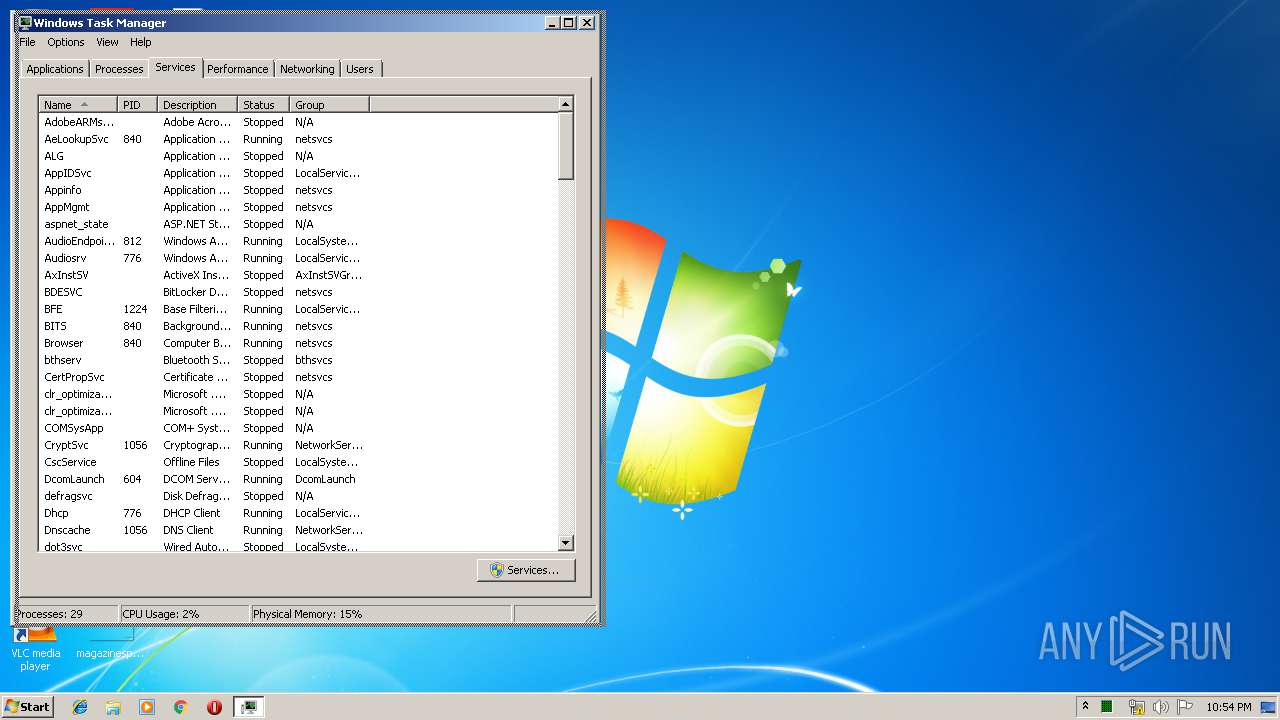Open the Start menu
Image resolution: width=1280 pixels, height=720 pixels.
pyautogui.click(x=27, y=707)
